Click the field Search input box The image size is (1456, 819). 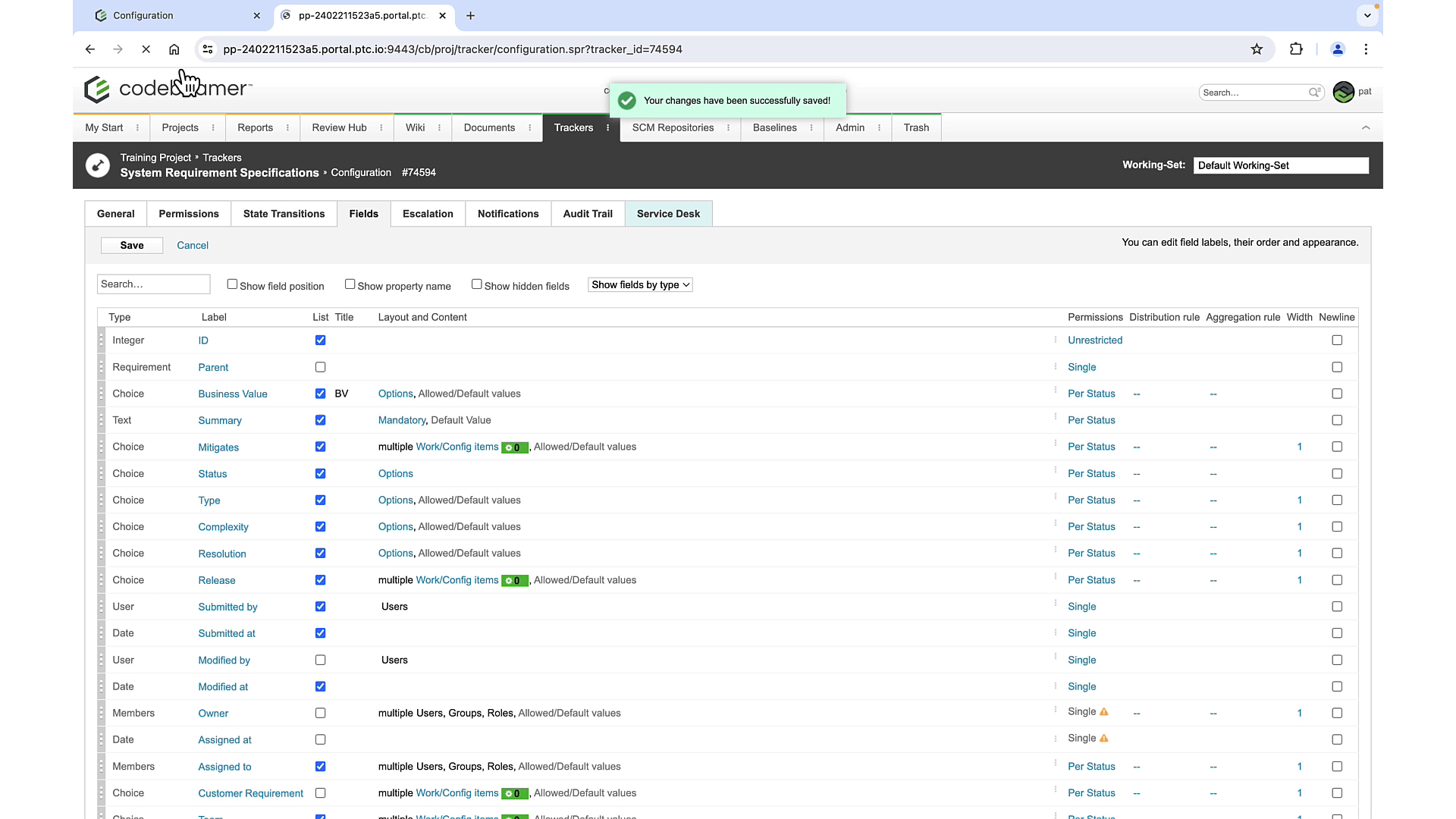pyautogui.click(x=153, y=284)
